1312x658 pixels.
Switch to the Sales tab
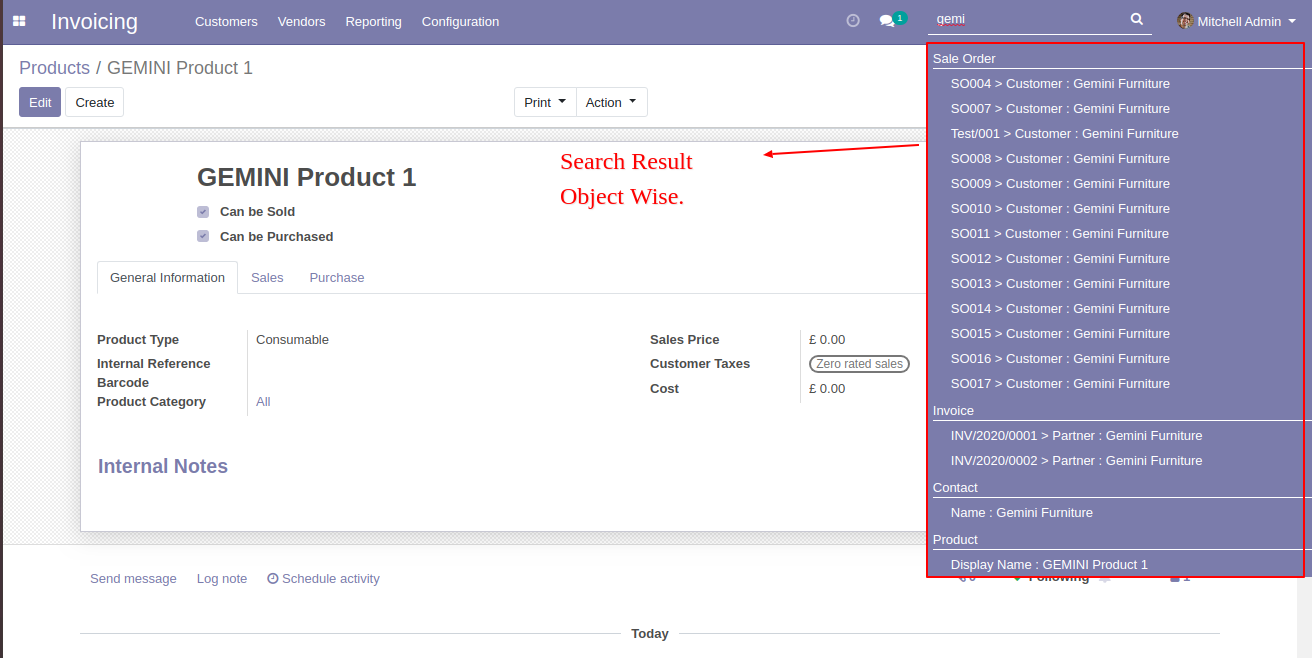(267, 278)
